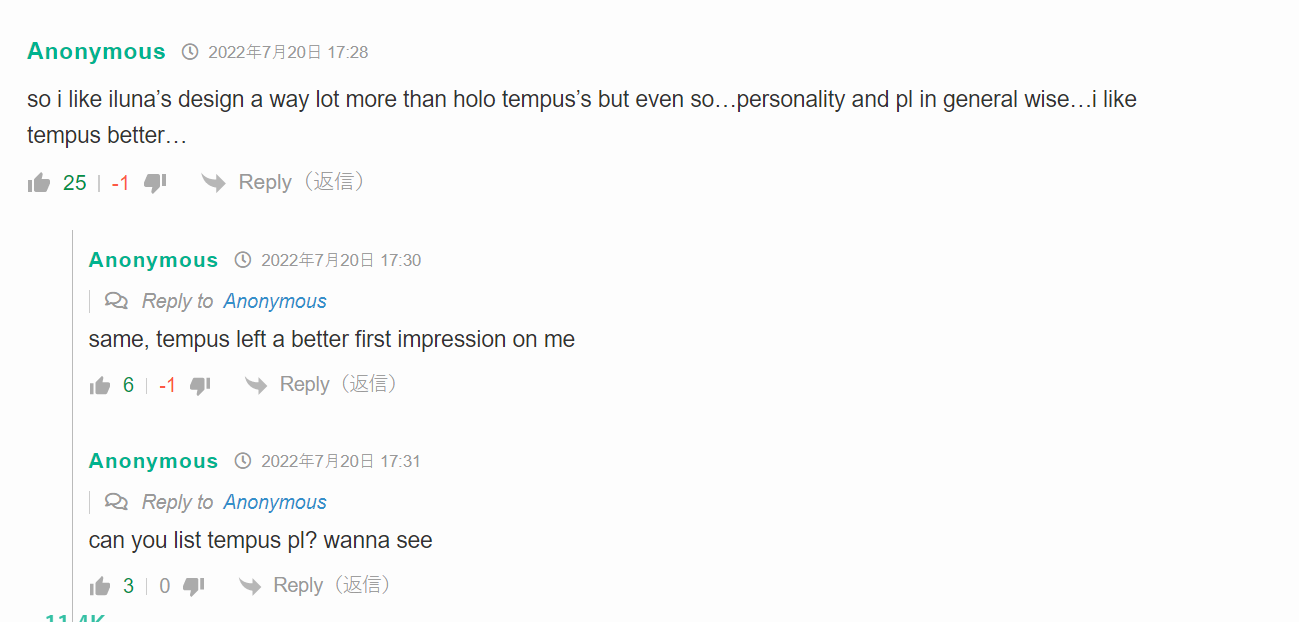The width and height of the screenshot is (1299, 622).
Task: Open 'Reply to Anonymous' link in 17:31 comment
Action: [275, 502]
